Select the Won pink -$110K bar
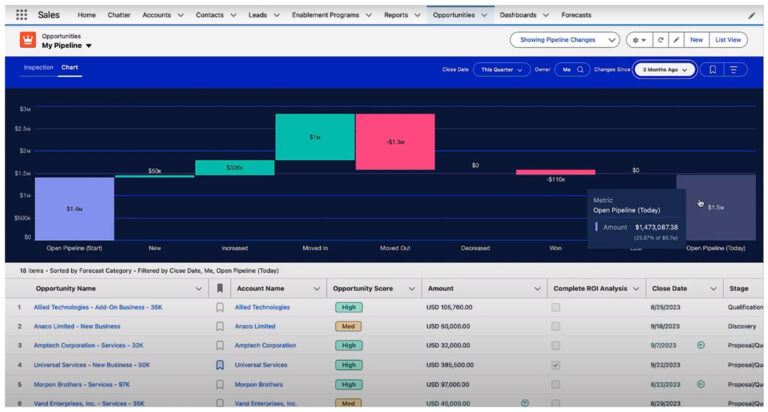Viewport: 768px width, 412px height. [555, 172]
